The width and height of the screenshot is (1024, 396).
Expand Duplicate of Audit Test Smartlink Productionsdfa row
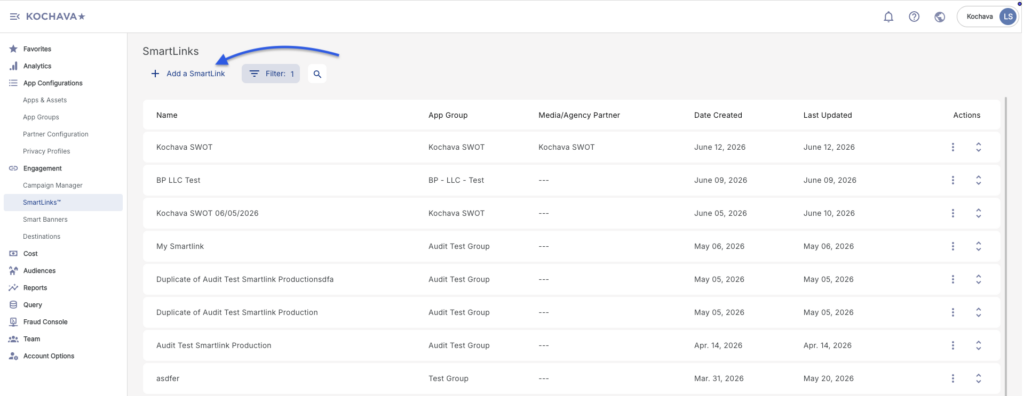978,279
